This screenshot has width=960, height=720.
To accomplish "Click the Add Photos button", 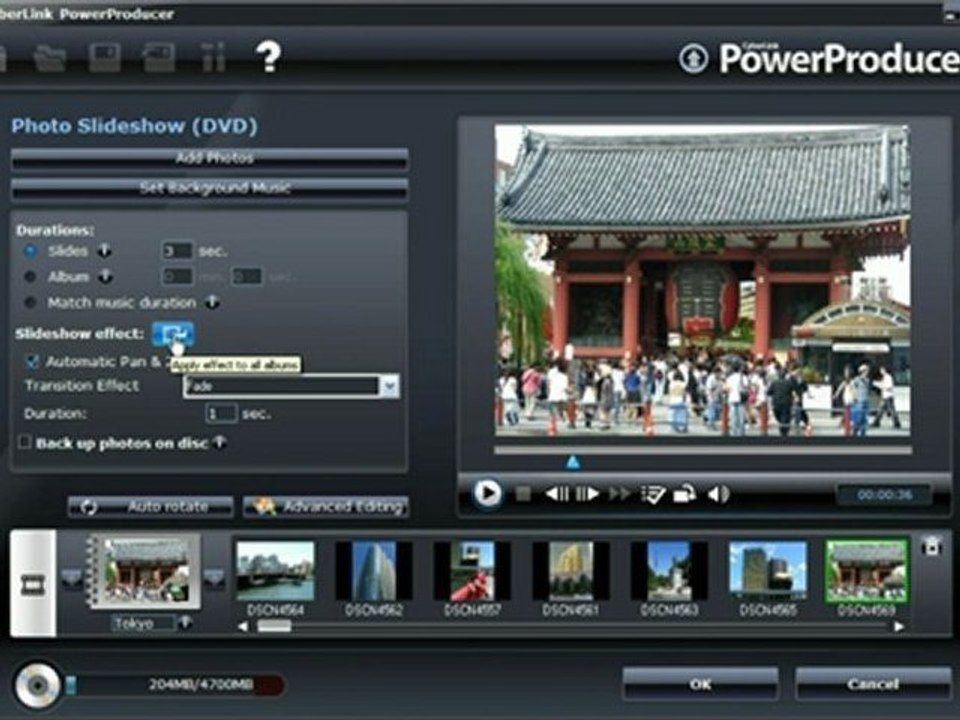I will [x=209, y=159].
